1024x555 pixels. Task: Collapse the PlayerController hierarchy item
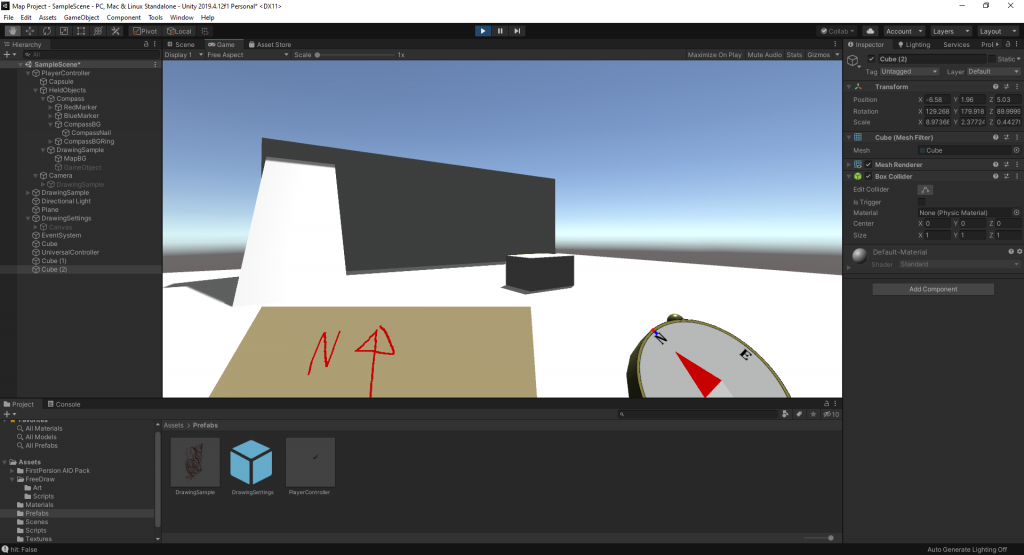pyautogui.click(x=28, y=73)
